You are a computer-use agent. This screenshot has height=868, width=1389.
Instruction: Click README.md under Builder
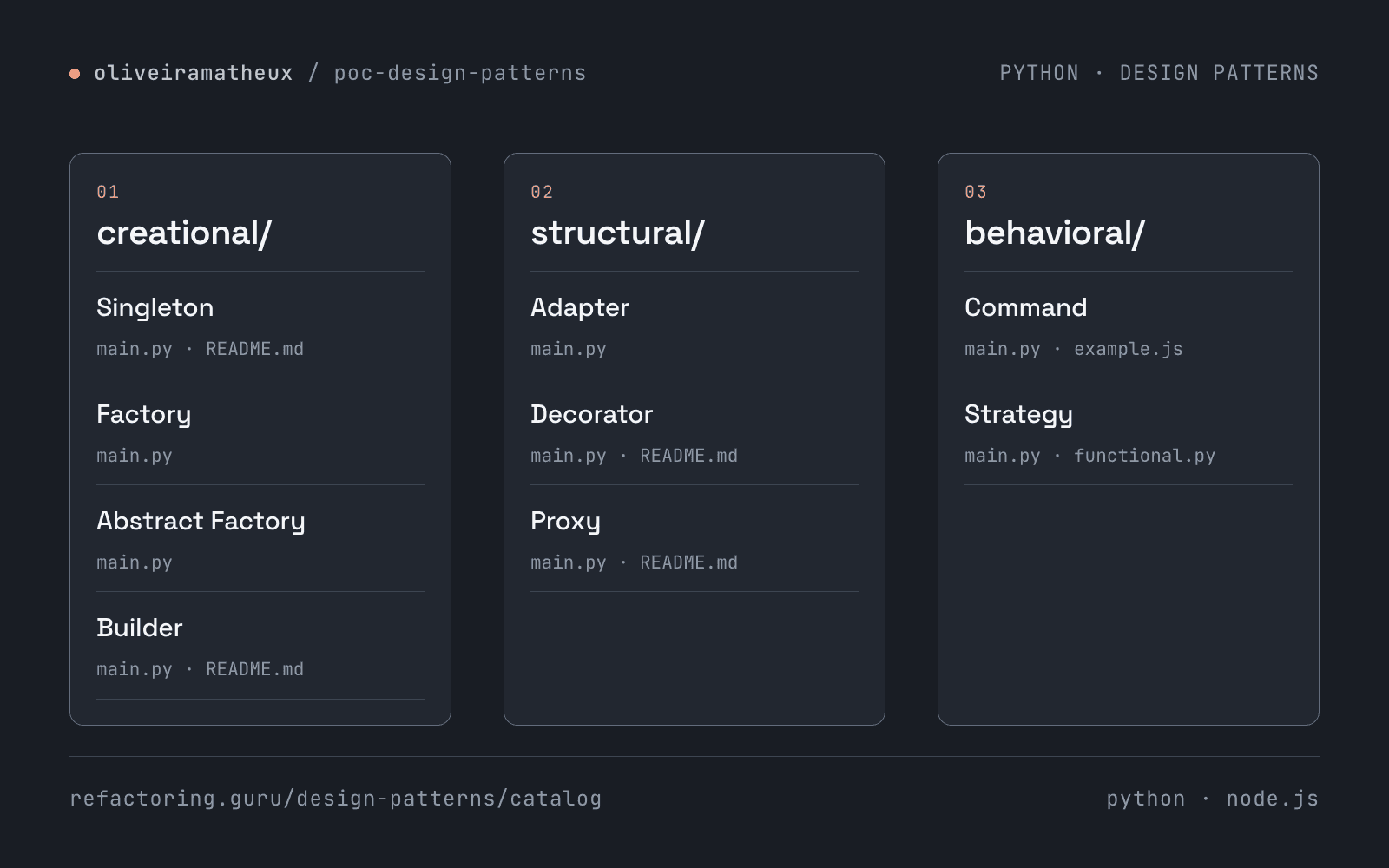click(x=254, y=669)
